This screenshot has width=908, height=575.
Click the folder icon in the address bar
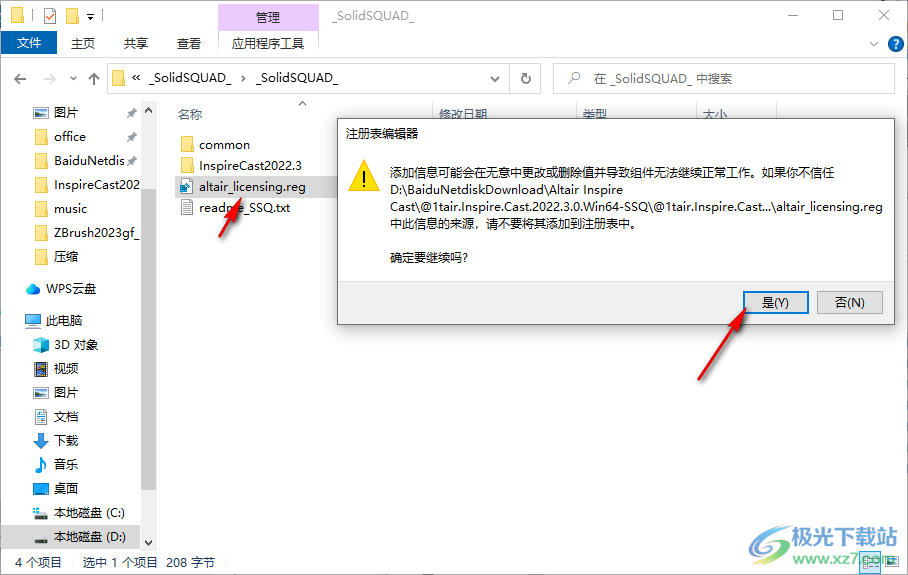coord(118,78)
